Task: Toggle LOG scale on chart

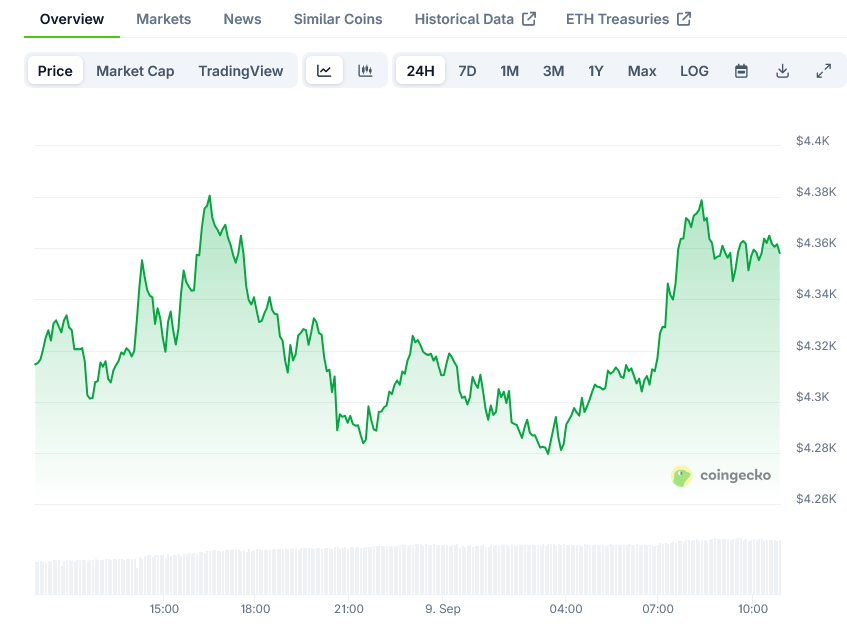Action: 694,71
